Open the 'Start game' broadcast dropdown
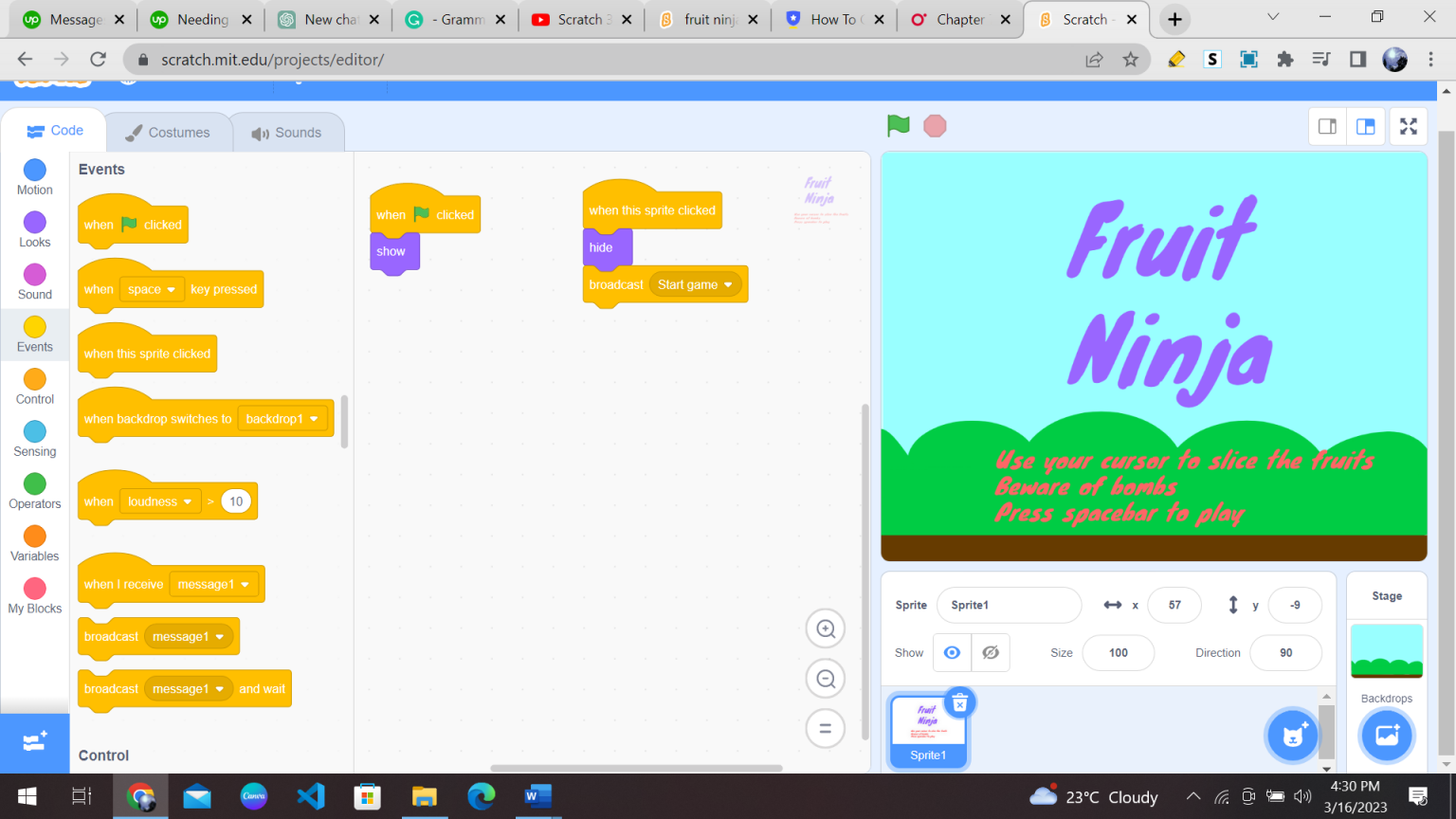Viewport: 1456px width, 819px height. [x=695, y=283]
